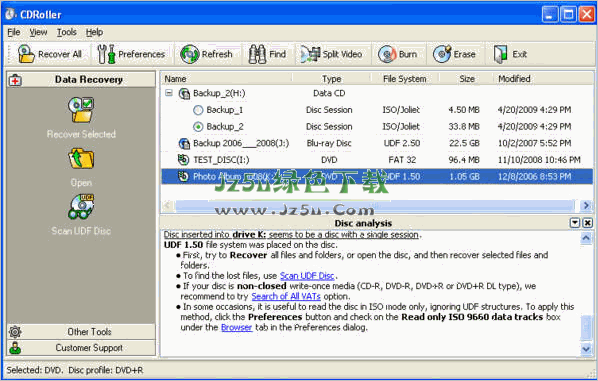Click the 10/2/2007 5:52 PM date cell

point(534,143)
